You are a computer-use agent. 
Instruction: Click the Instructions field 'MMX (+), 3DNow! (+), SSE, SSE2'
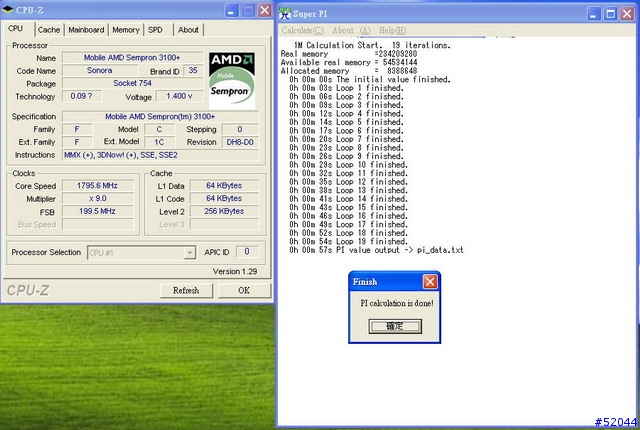160,155
